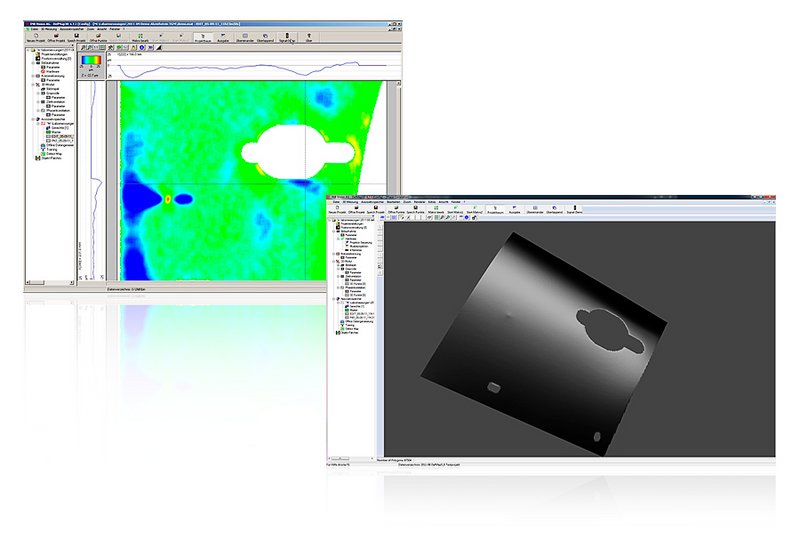This screenshot has height=534, width=800.
Task: Toggle Projektbaum button in back window toolbar
Action: pyautogui.click(x=203, y=37)
